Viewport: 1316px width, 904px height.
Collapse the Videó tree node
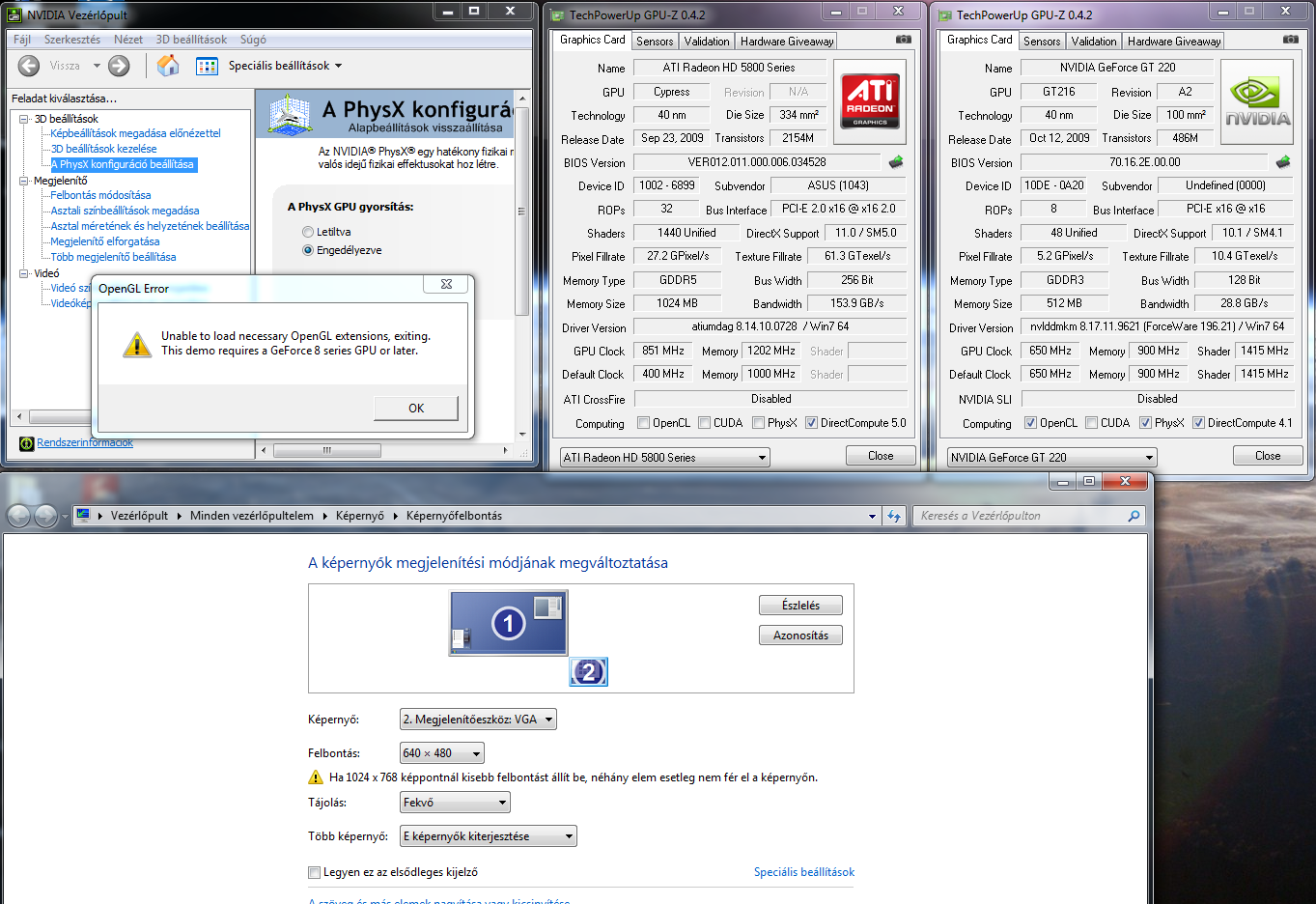point(24,273)
